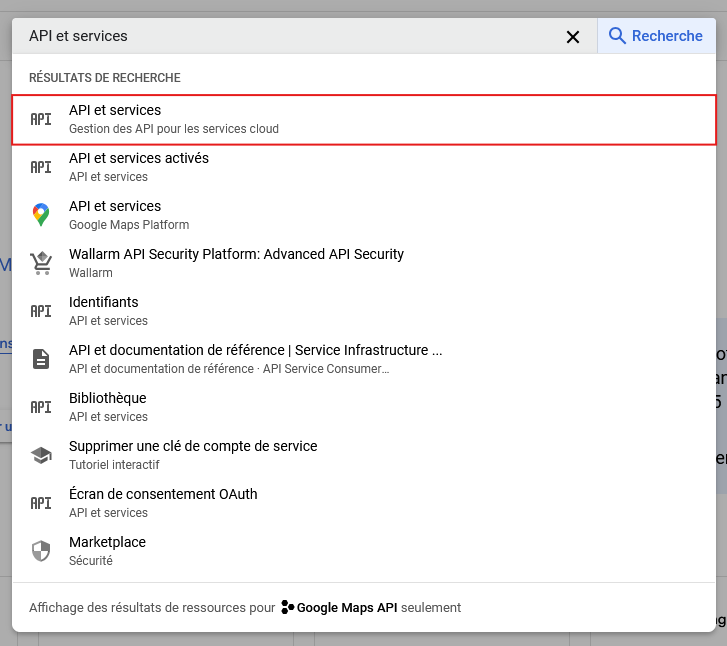This screenshot has width=727, height=646.
Task: Select 'API et services activés' result
Action: point(364,167)
